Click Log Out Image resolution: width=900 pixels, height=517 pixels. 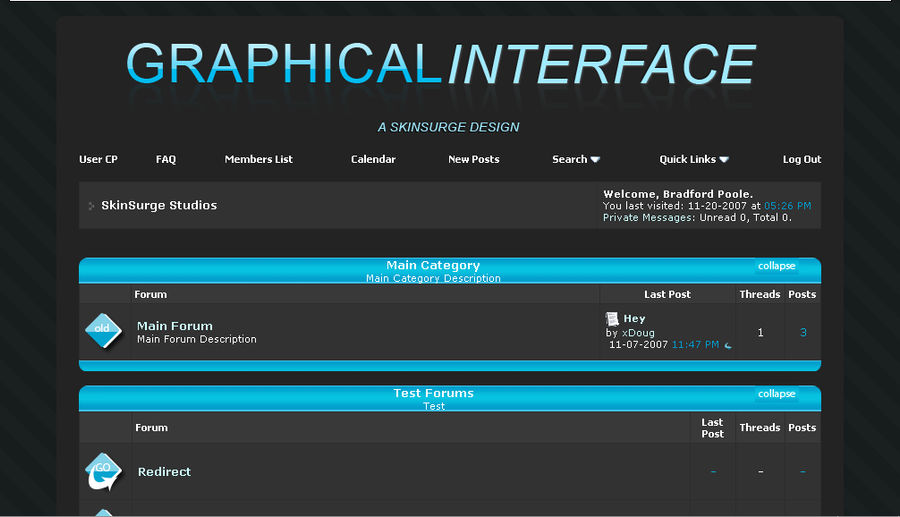pyautogui.click(x=802, y=160)
